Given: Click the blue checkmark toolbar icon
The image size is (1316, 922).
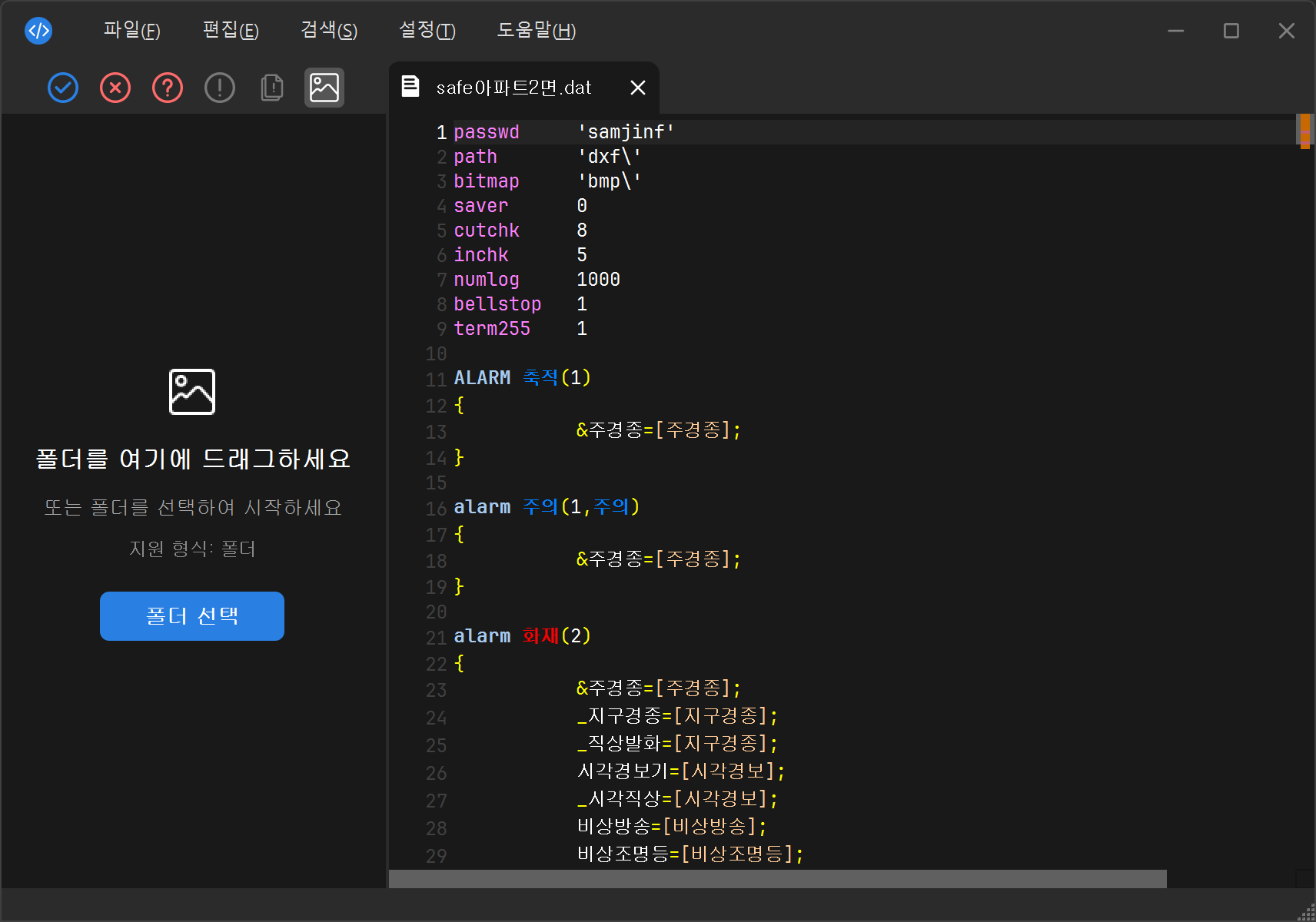Looking at the screenshot, I should click(63, 88).
